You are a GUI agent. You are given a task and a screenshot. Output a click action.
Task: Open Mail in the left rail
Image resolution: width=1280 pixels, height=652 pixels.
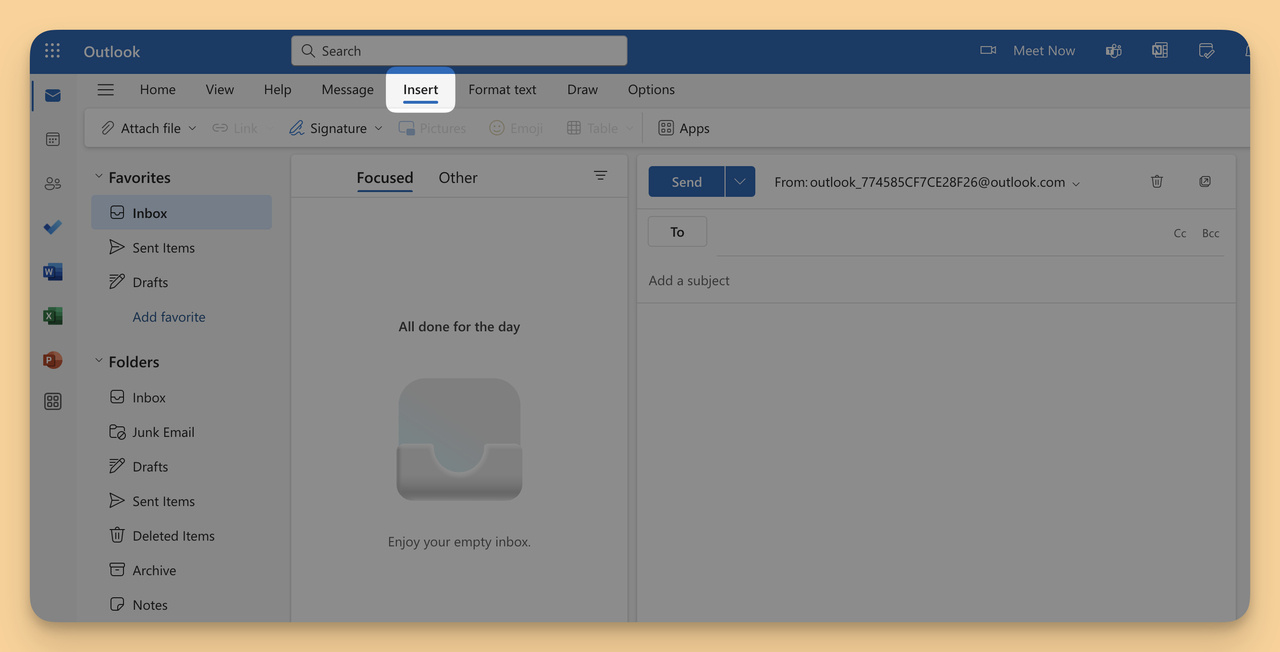pyautogui.click(x=53, y=96)
